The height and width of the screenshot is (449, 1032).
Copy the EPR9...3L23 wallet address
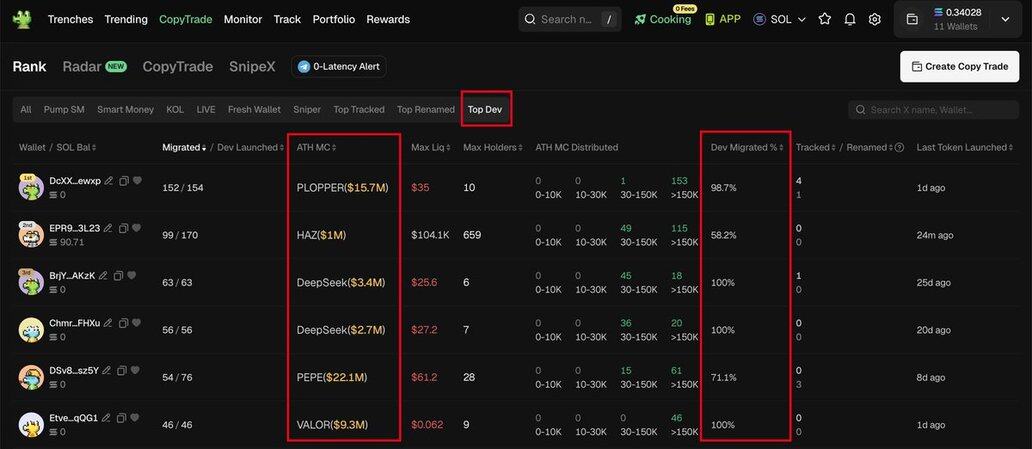[123, 228]
